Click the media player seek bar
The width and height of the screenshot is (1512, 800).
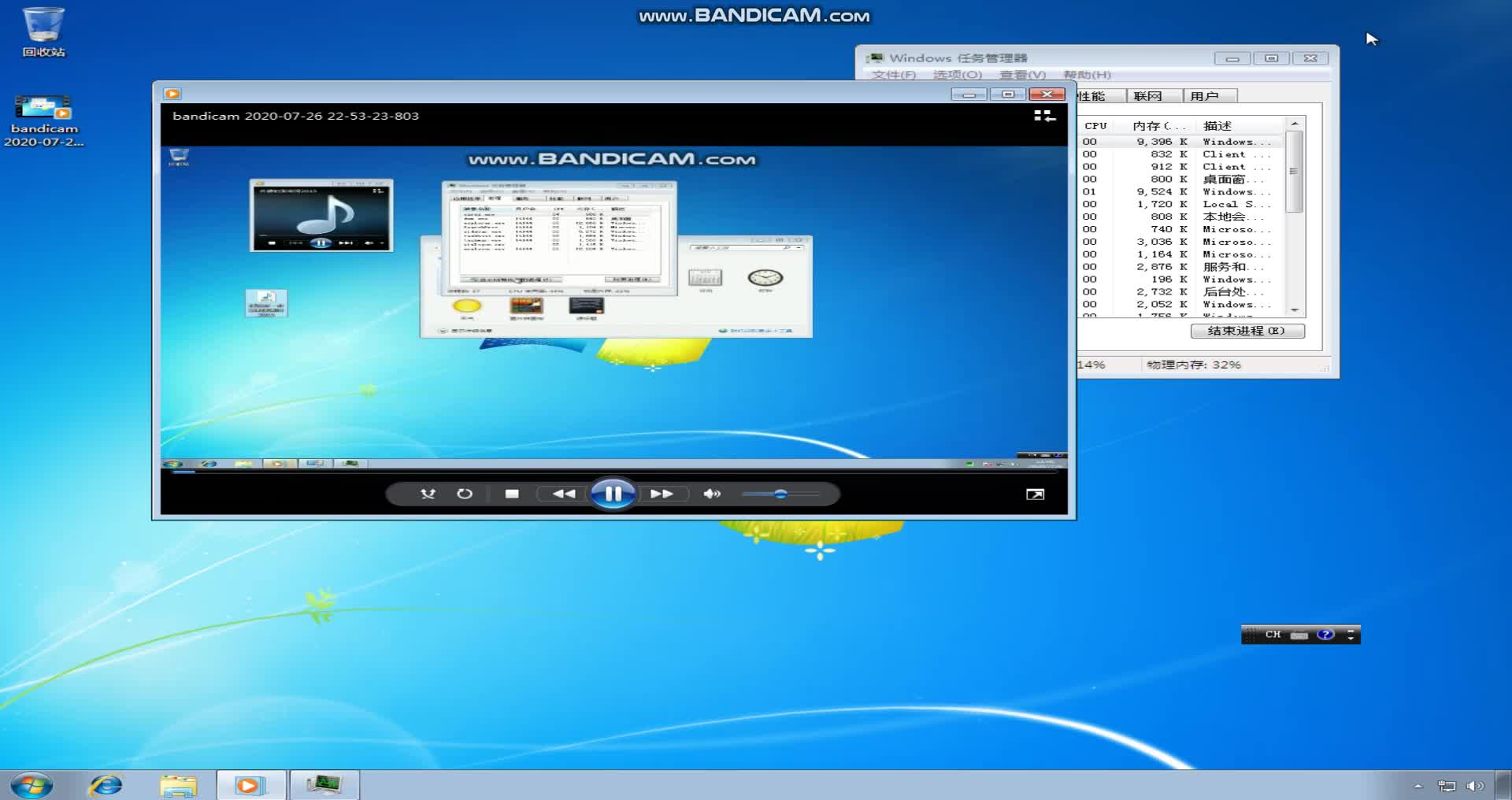[x=614, y=472]
